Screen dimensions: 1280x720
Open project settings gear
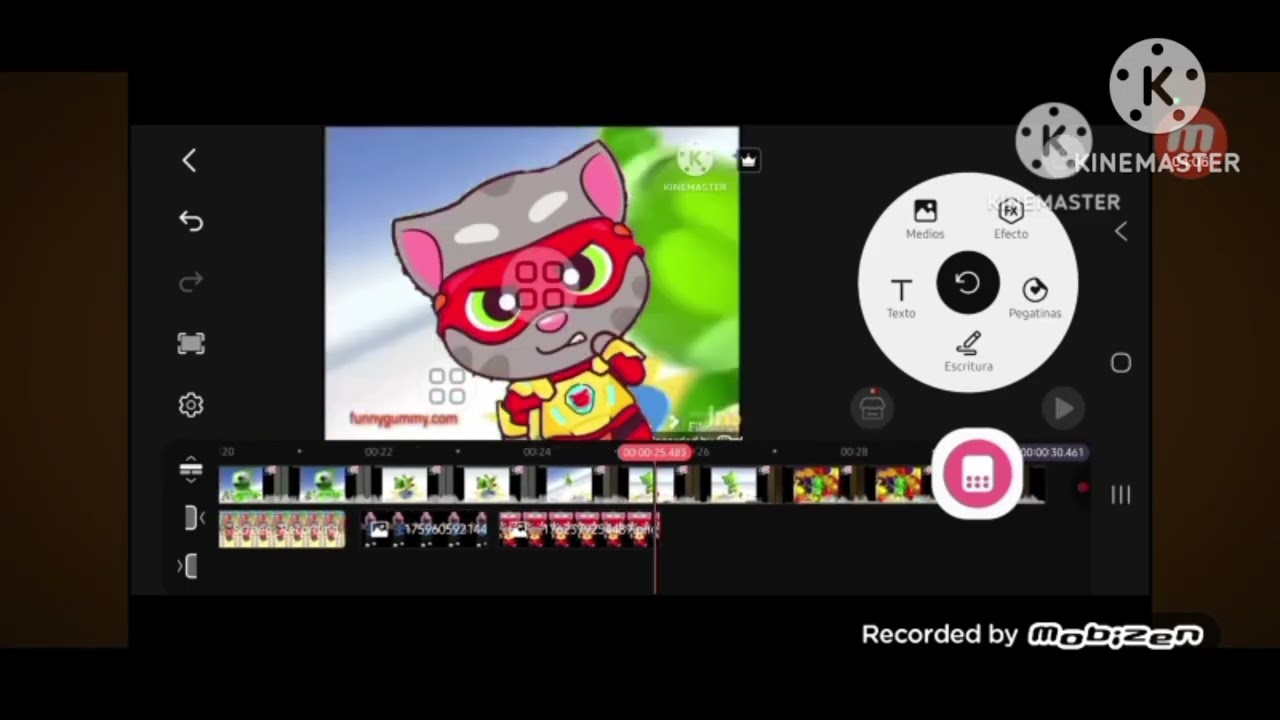(x=191, y=405)
